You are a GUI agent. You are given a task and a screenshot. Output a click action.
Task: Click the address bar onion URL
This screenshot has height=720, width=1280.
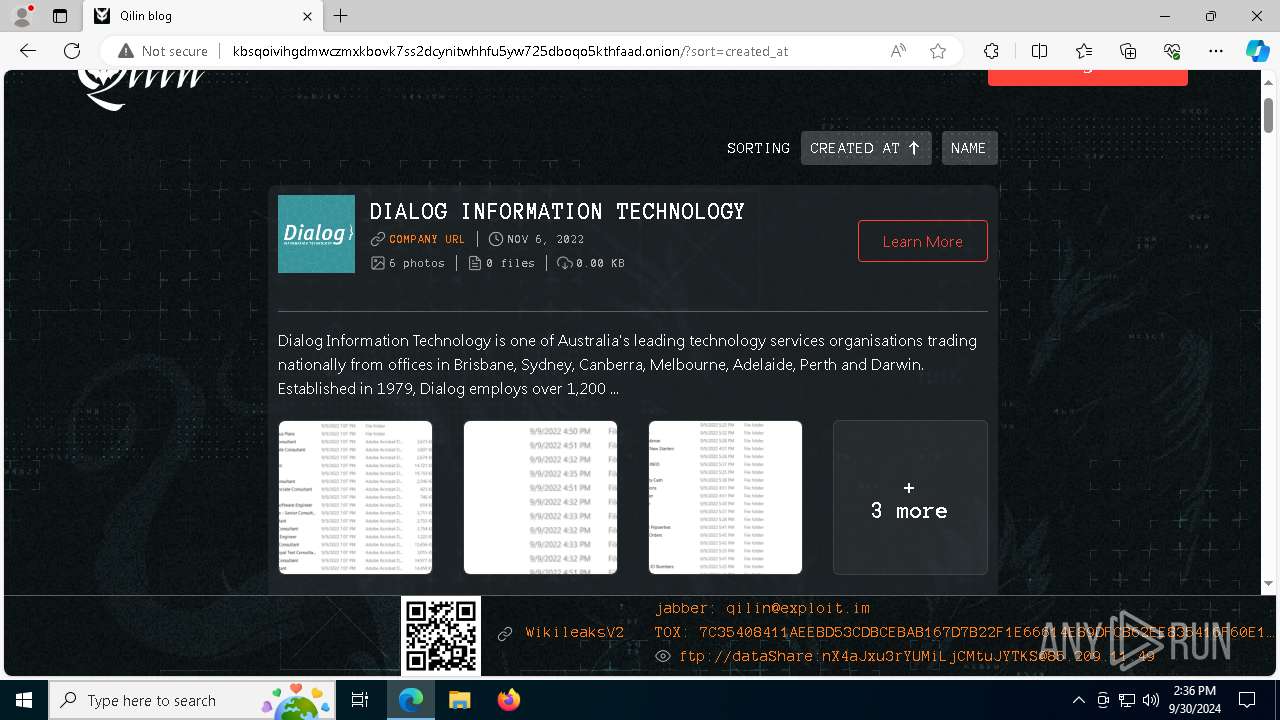coord(510,51)
